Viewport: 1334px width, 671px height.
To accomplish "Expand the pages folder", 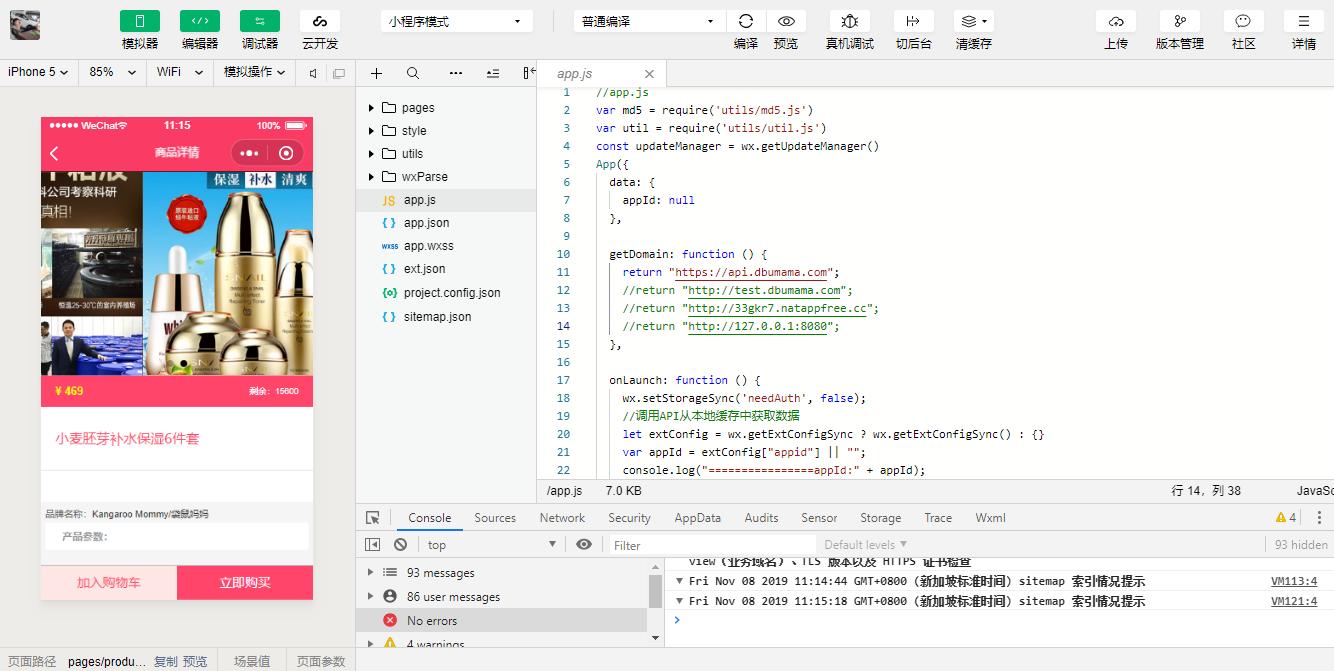I will coord(418,107).
